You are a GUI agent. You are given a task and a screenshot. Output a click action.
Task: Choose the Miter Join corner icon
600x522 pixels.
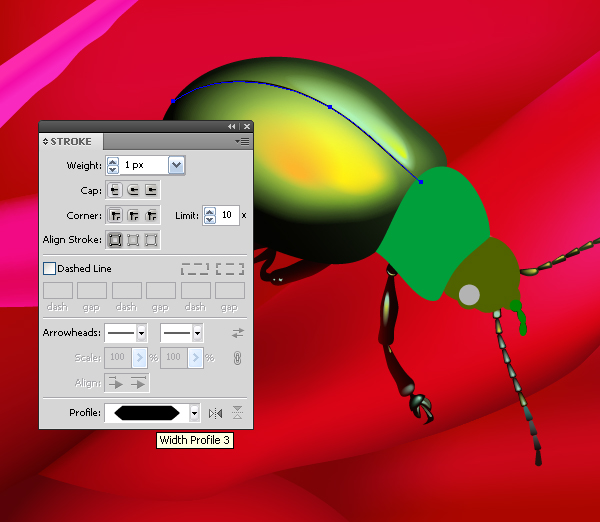coord(114,215)
